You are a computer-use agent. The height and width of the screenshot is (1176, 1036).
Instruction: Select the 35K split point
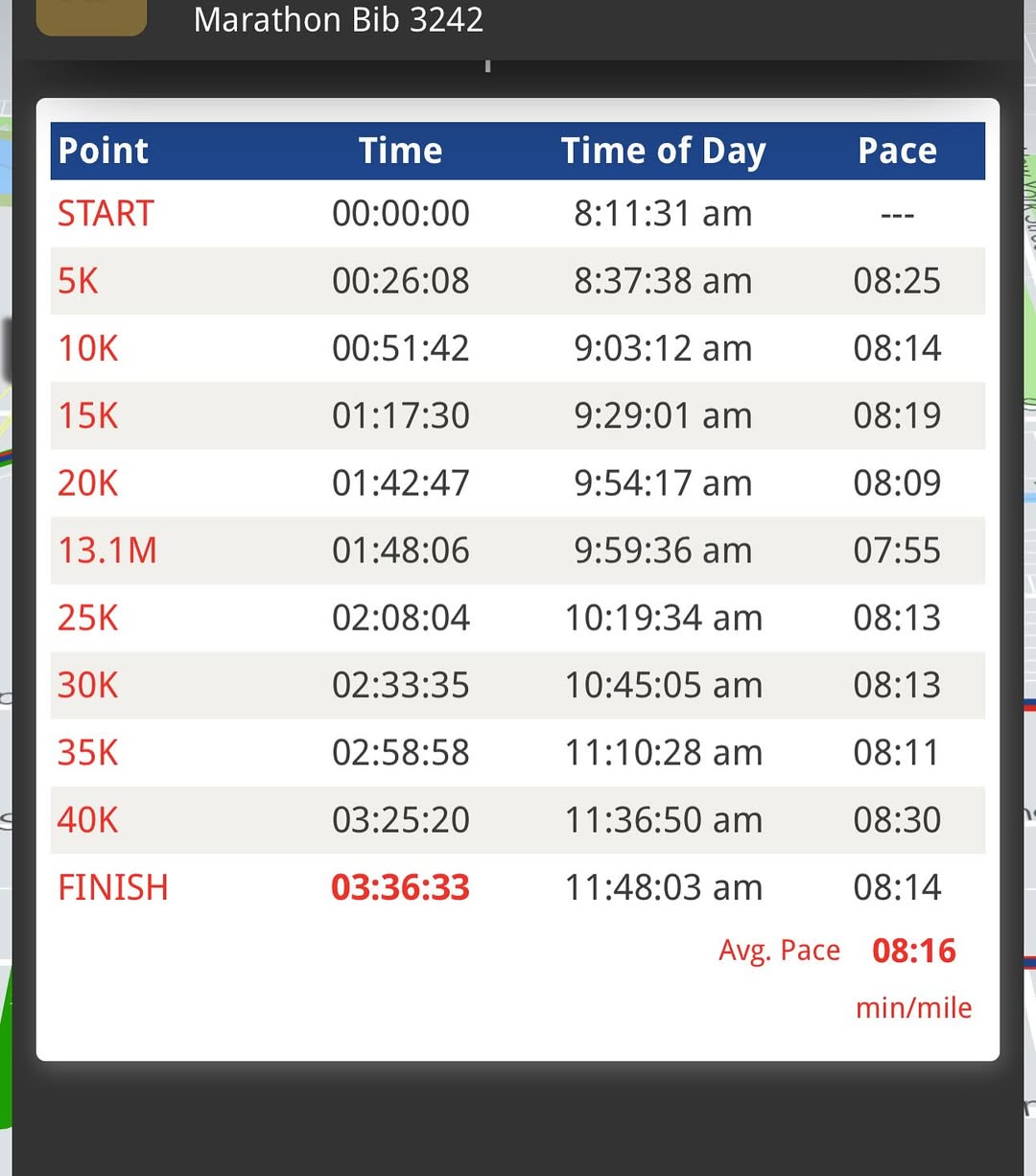88,753
